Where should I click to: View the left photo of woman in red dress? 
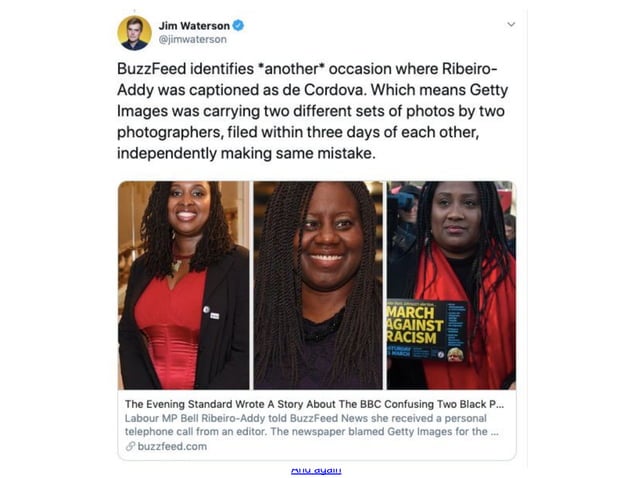click(184, 285)
